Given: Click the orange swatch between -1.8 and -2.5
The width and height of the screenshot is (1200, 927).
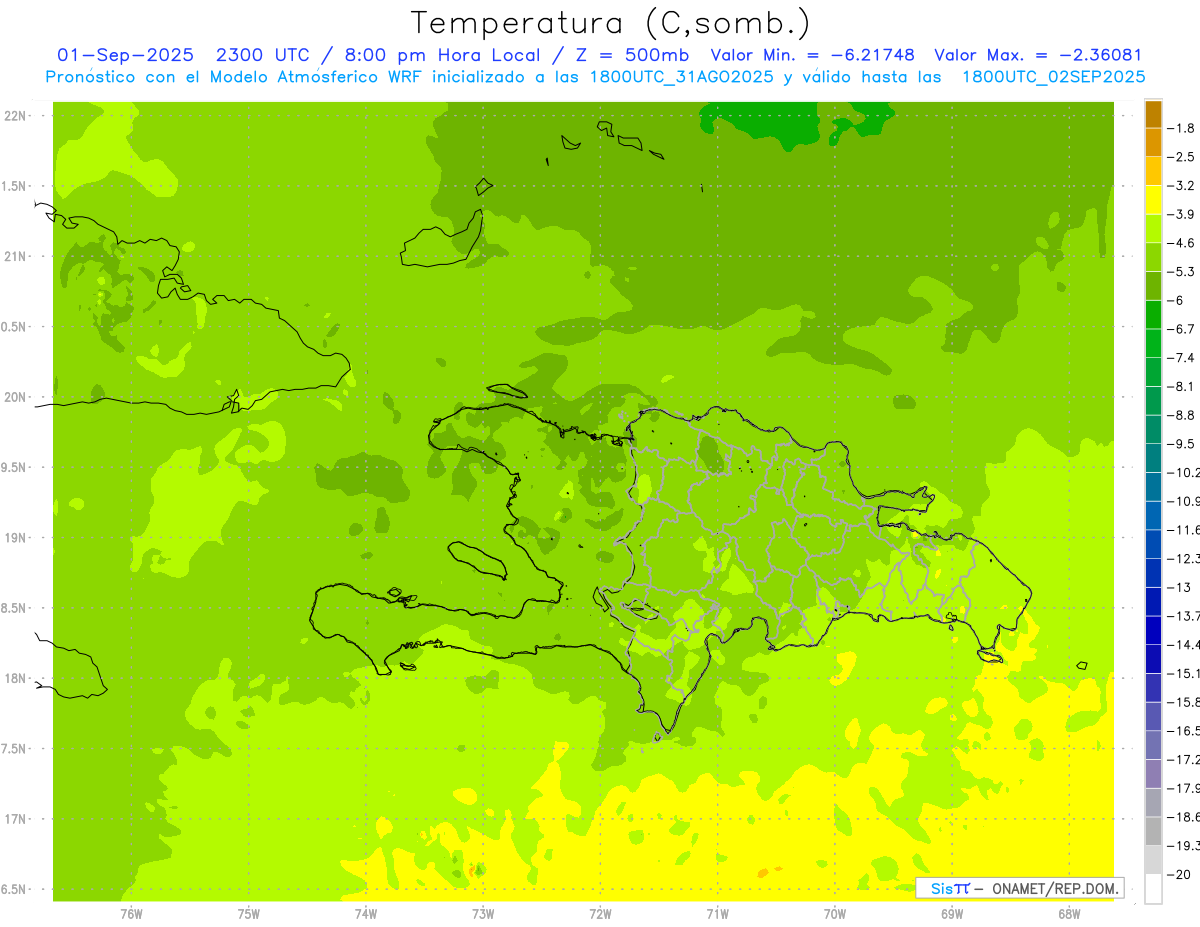Looking at the screenshot, I should pos(1153,143).
